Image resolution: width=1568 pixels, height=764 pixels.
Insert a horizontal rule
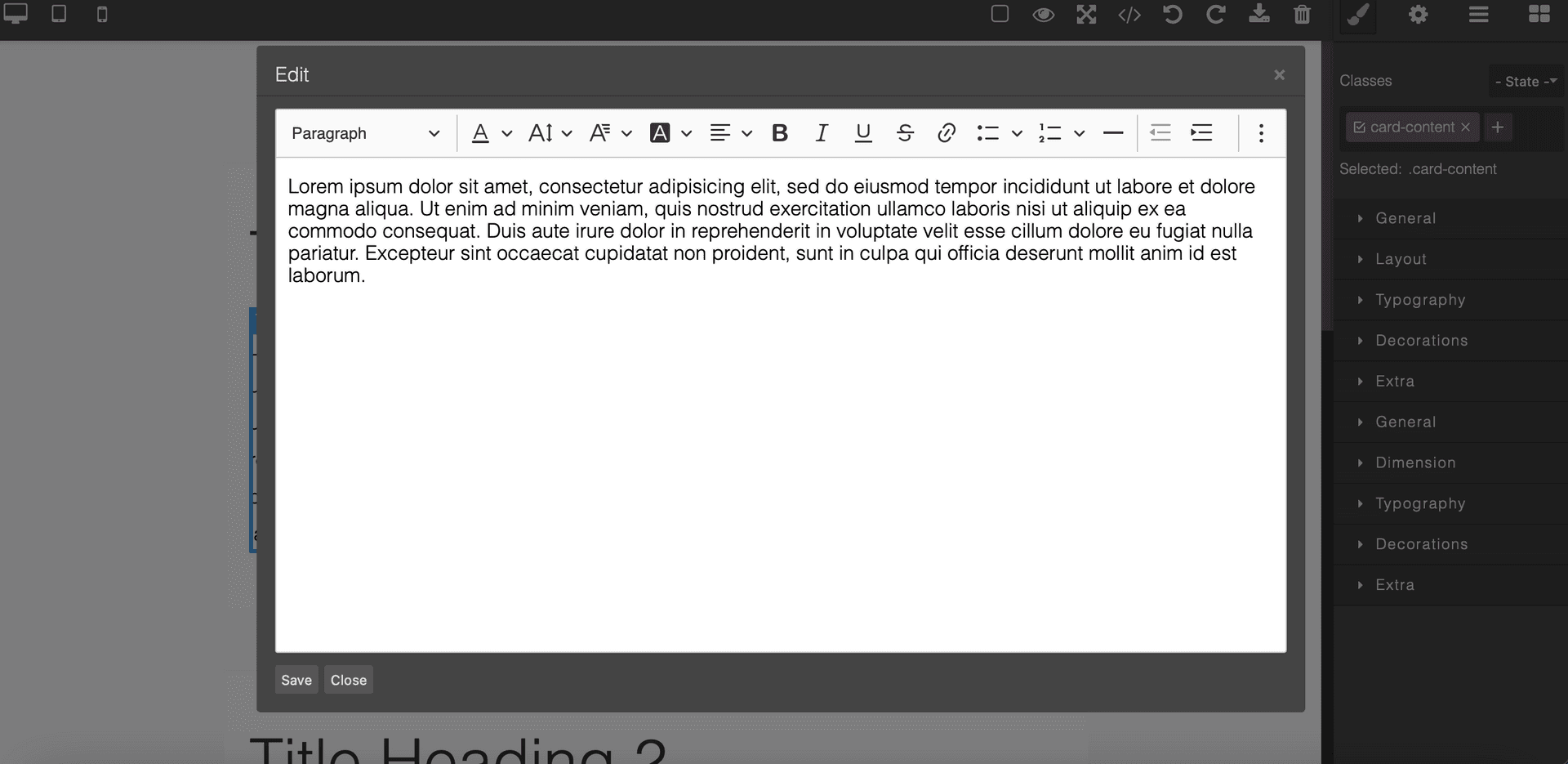point(1112,132)
